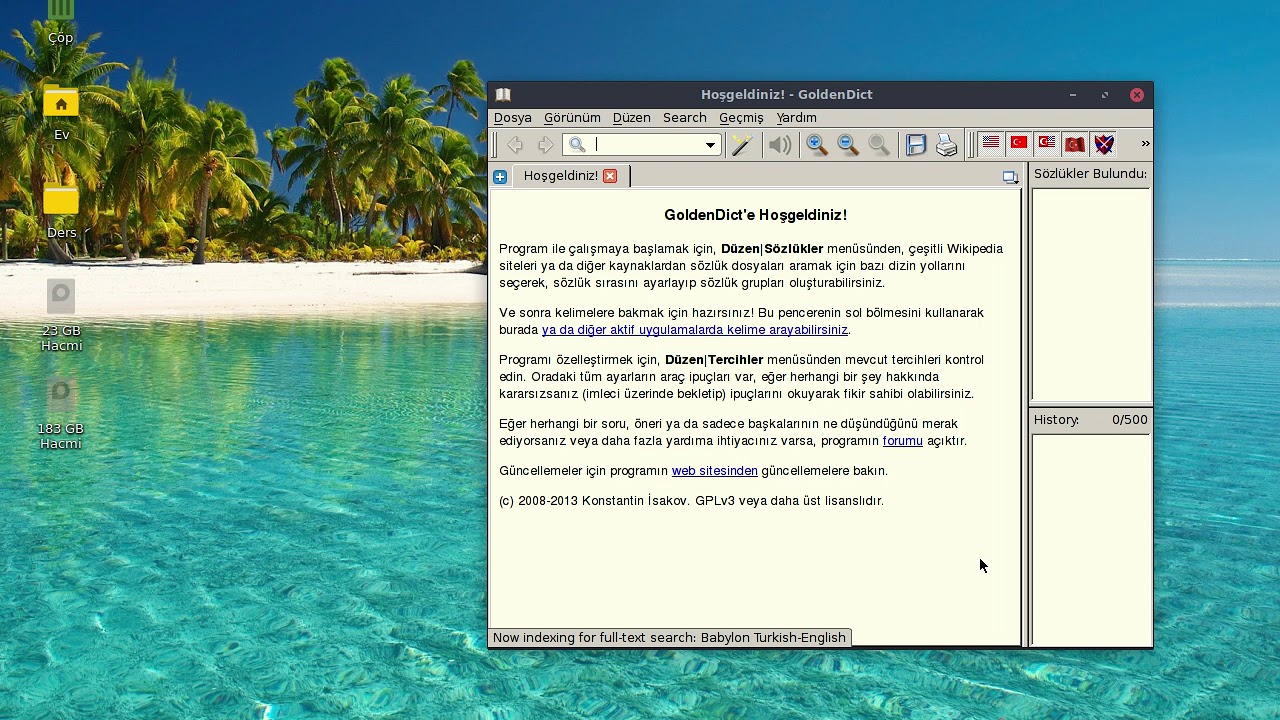Close the GoldenDict window

(x=1137, y=95)
